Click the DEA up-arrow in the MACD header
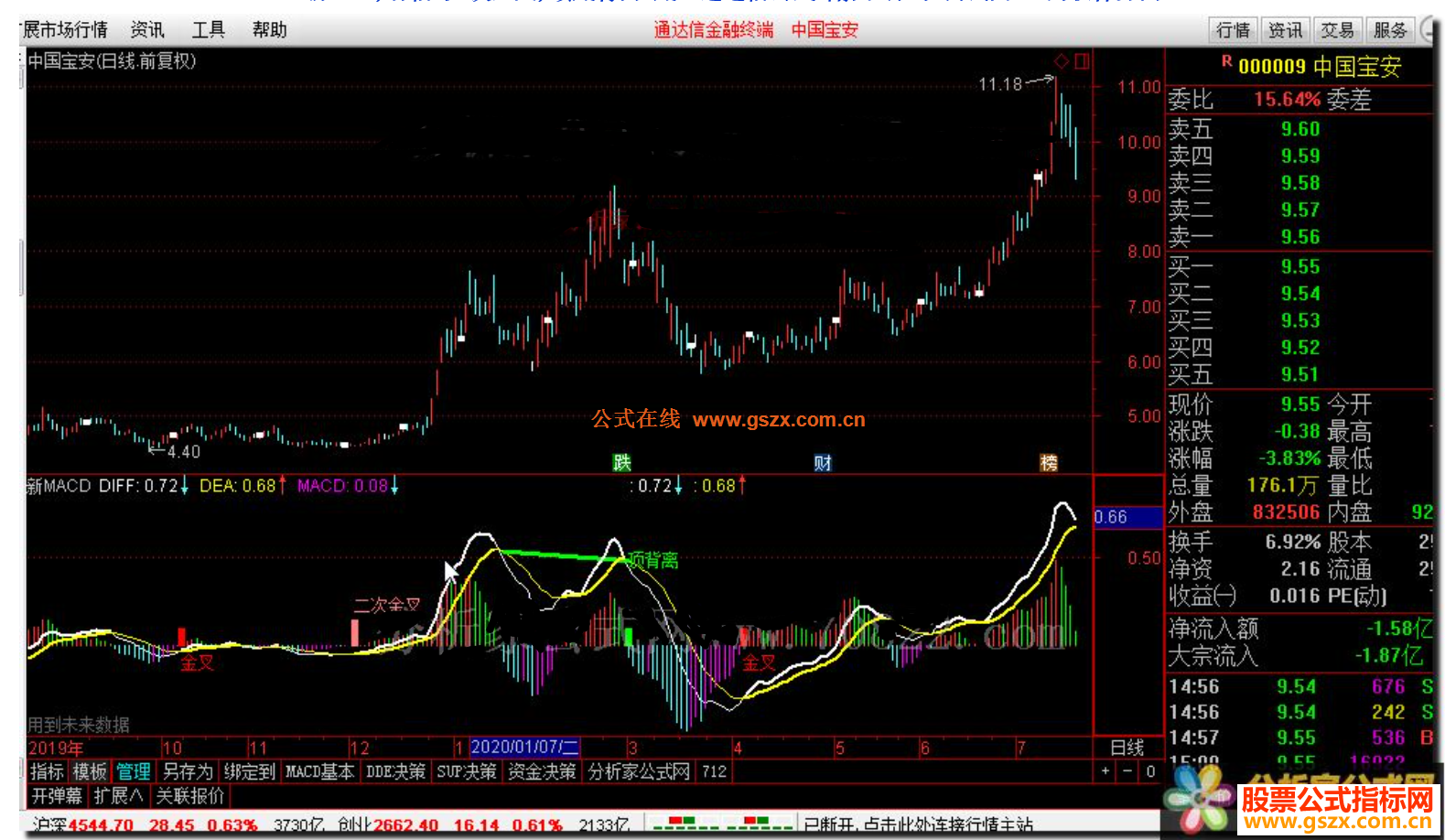The height and width of the screenshot is (840, 1445). [282, 486]
